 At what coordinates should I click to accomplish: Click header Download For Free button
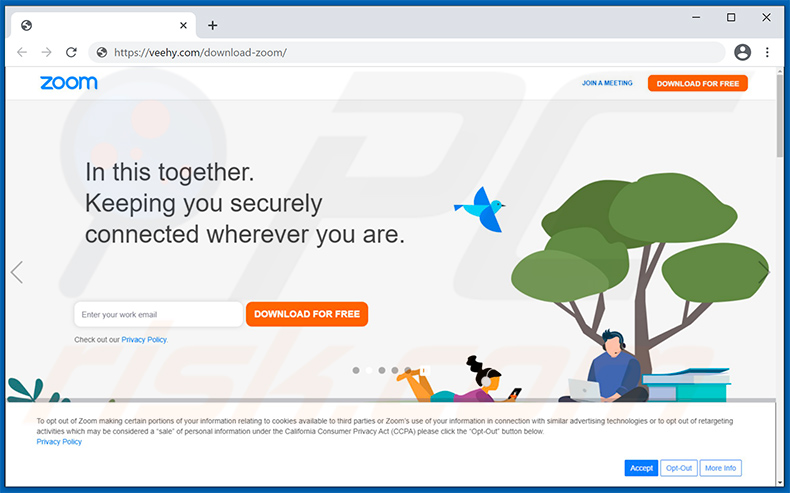tap(698, 84)
